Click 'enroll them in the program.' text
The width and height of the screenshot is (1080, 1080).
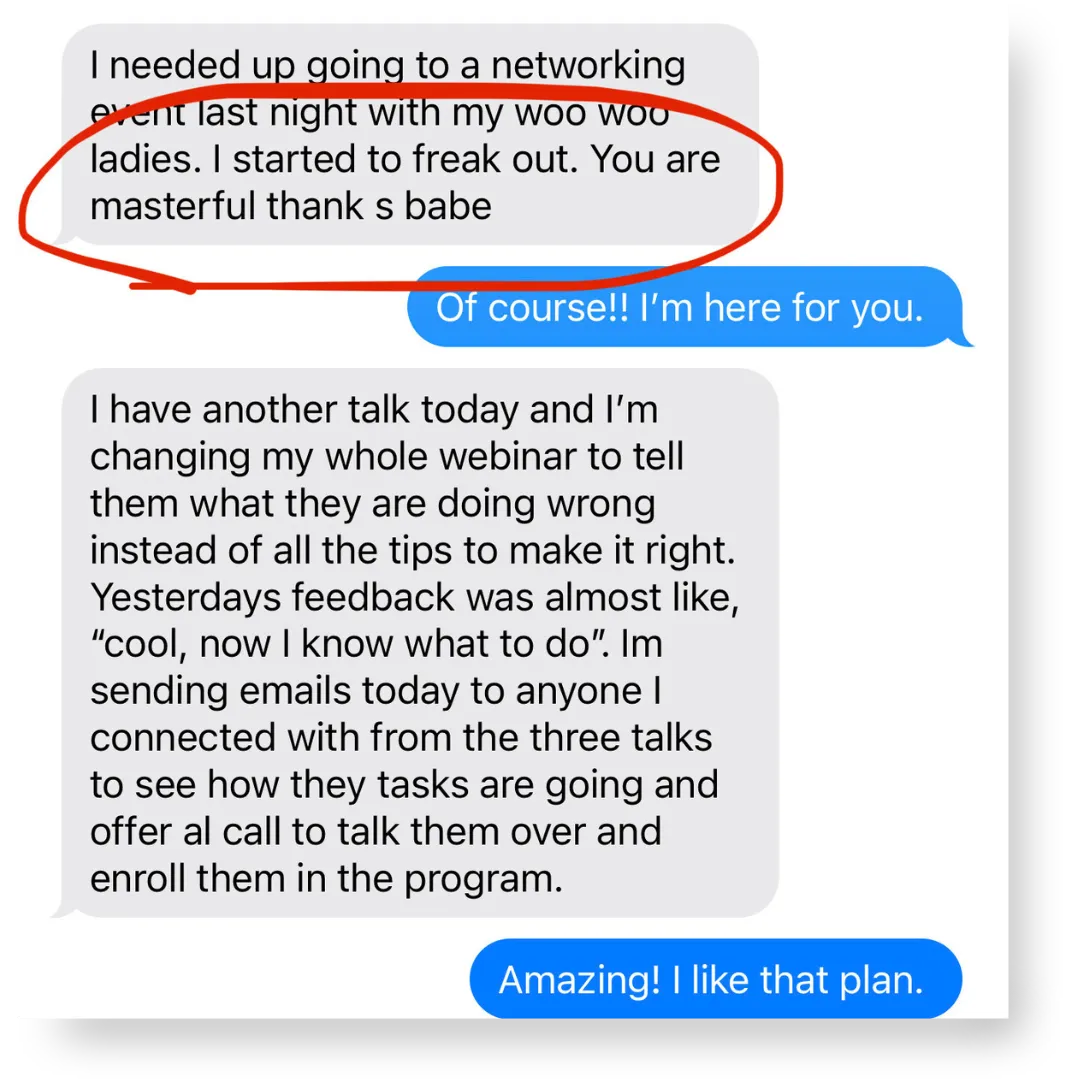326,879
